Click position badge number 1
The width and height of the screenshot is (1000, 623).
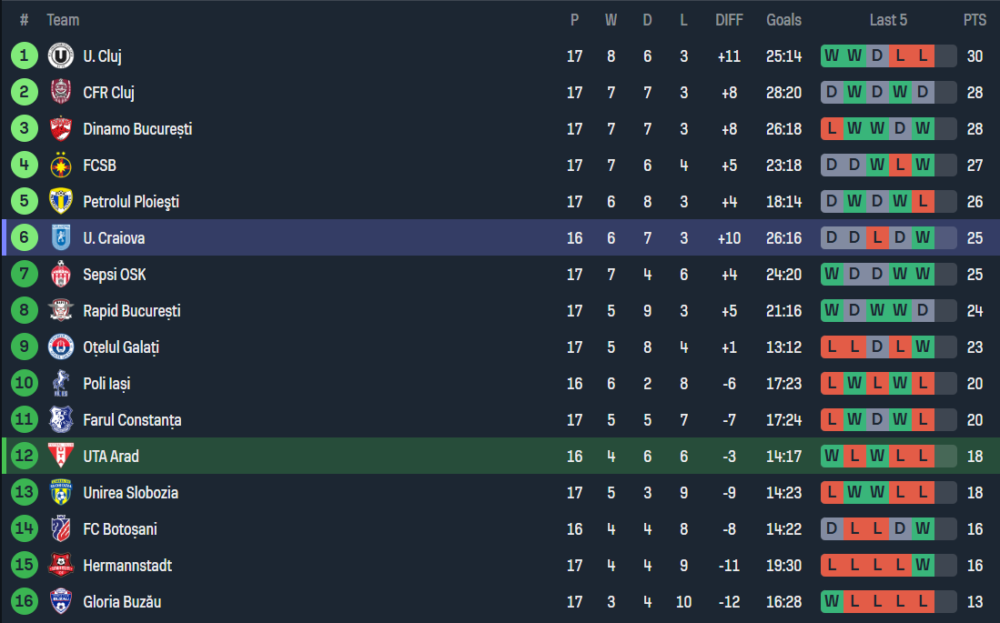(24, 56)
